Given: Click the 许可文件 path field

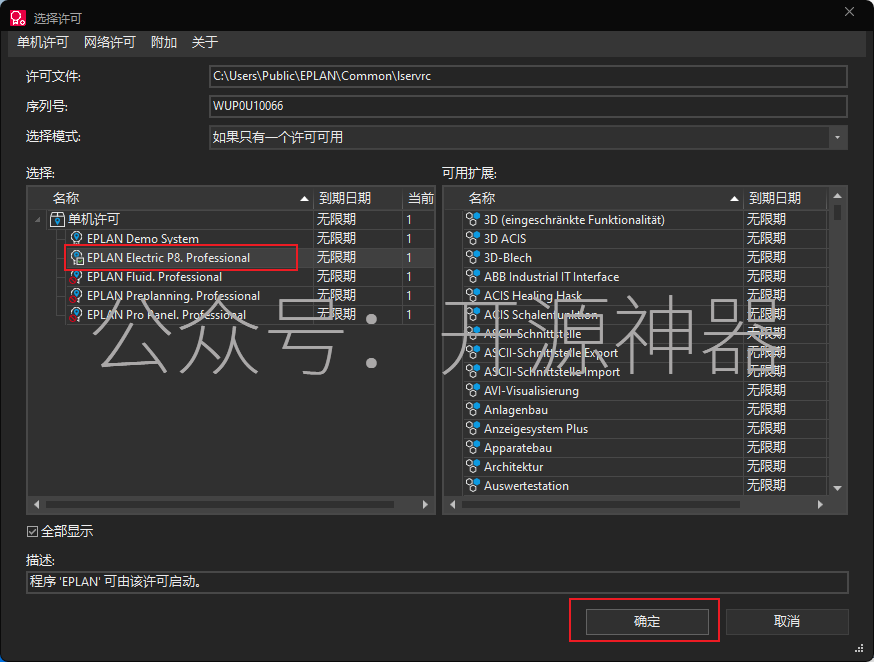Looking at the screenshot, I should click(528, 76).
